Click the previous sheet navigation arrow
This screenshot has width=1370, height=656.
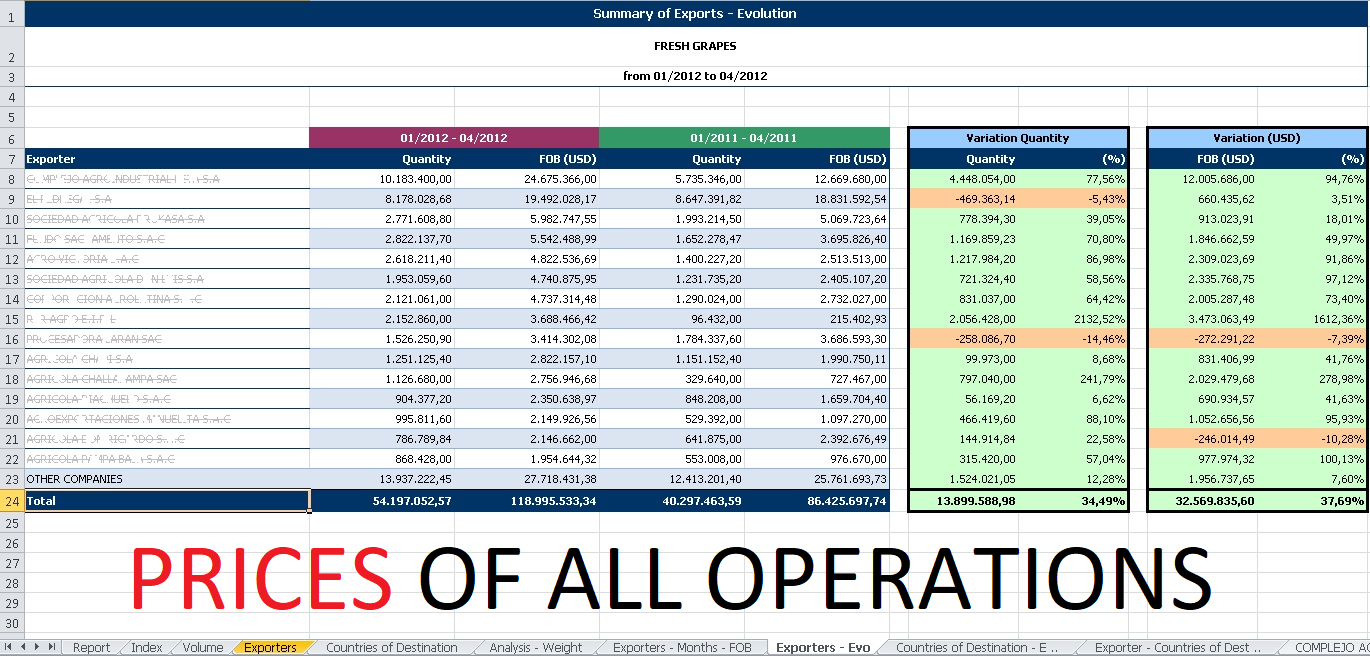24,648
